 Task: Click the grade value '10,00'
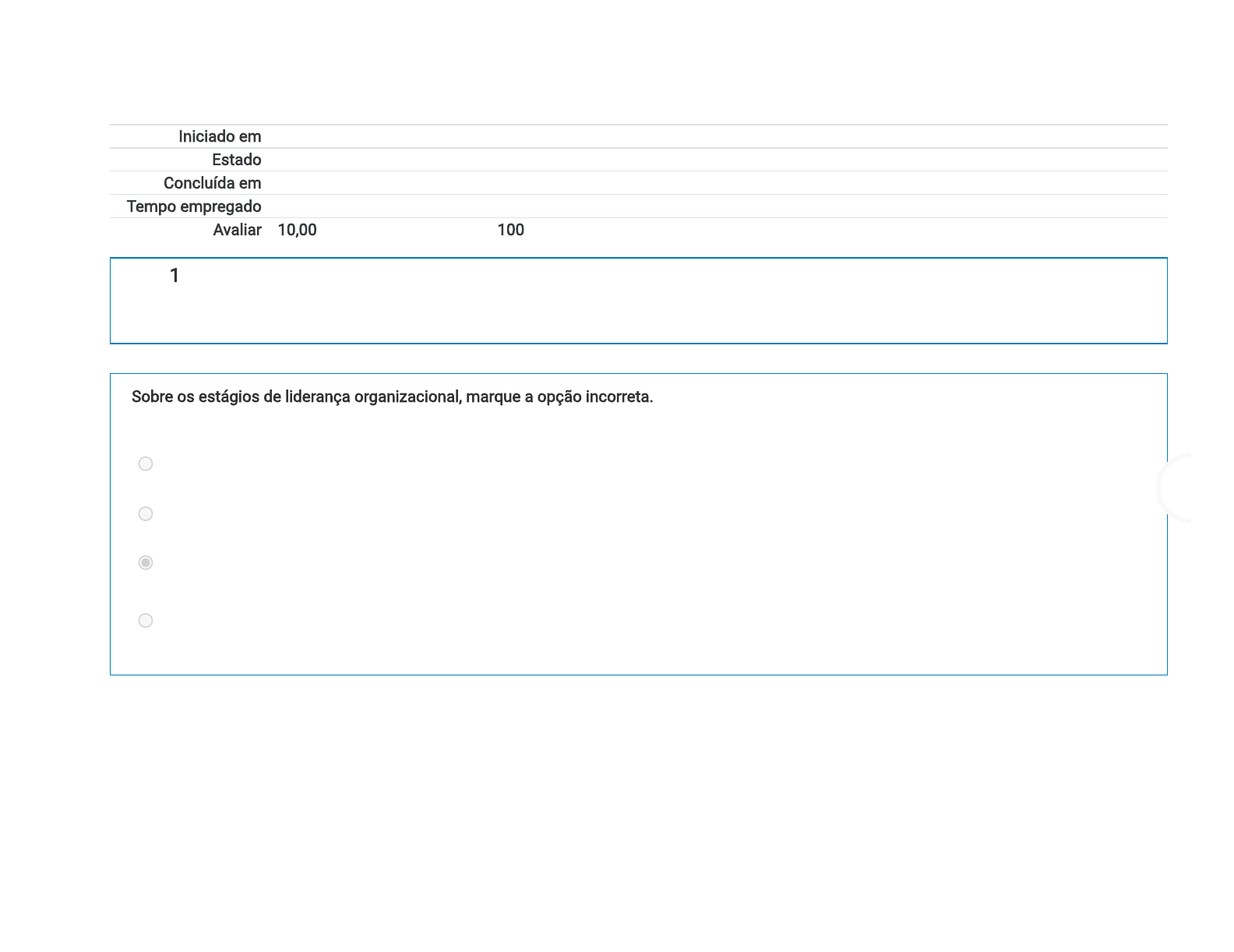(297, 230)
